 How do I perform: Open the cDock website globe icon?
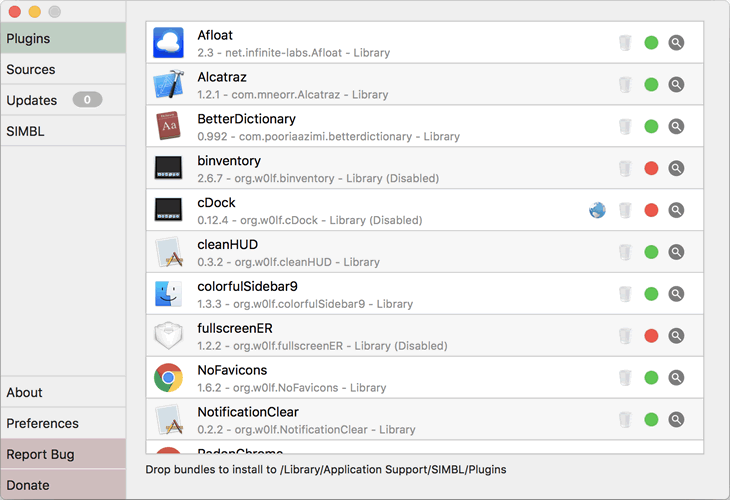click(597, 210)
